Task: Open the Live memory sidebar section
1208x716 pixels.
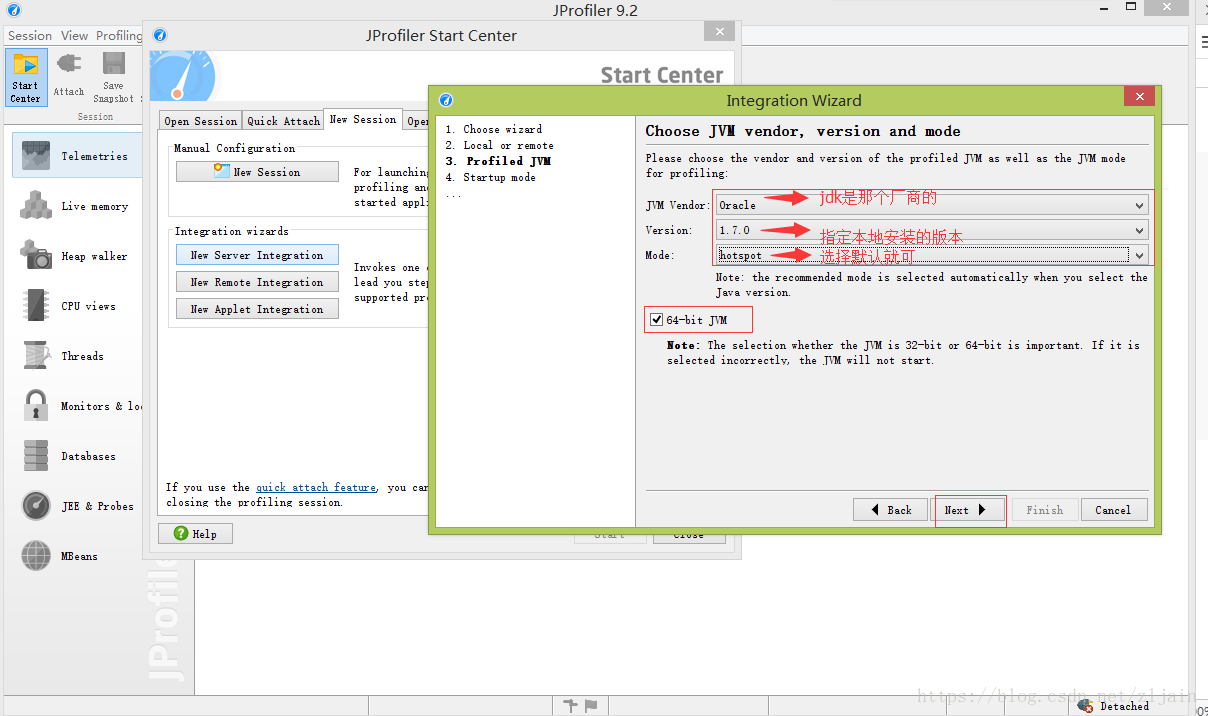Action: click(x=77, y=206)
